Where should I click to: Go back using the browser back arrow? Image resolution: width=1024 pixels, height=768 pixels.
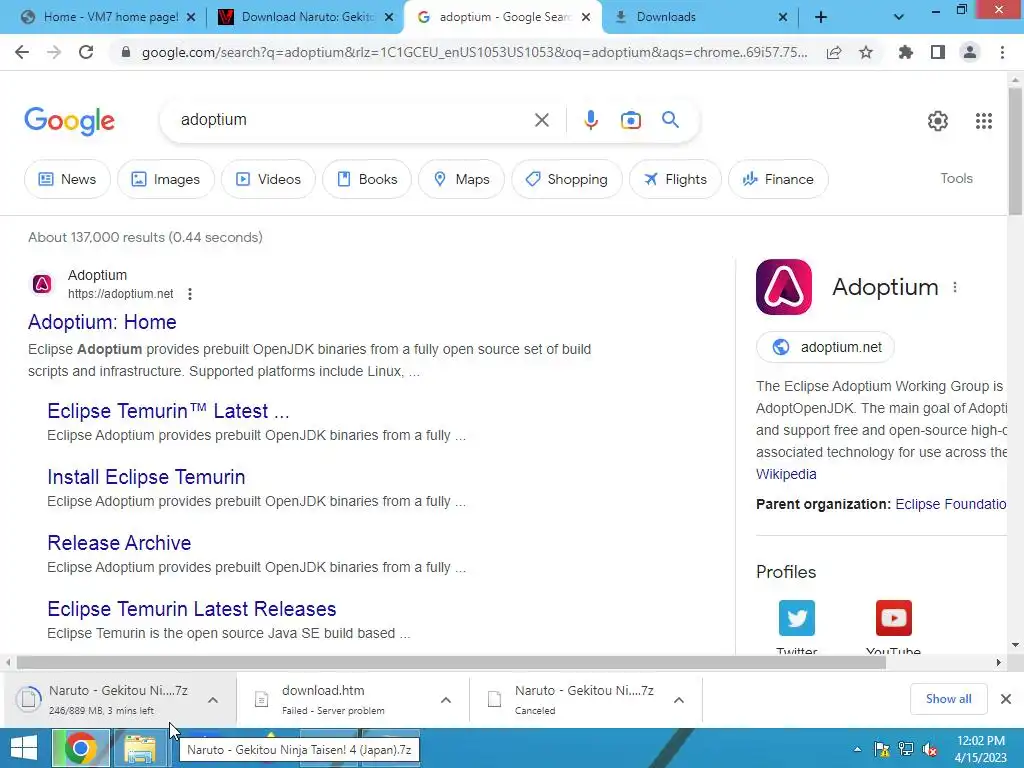pos(22,52)
